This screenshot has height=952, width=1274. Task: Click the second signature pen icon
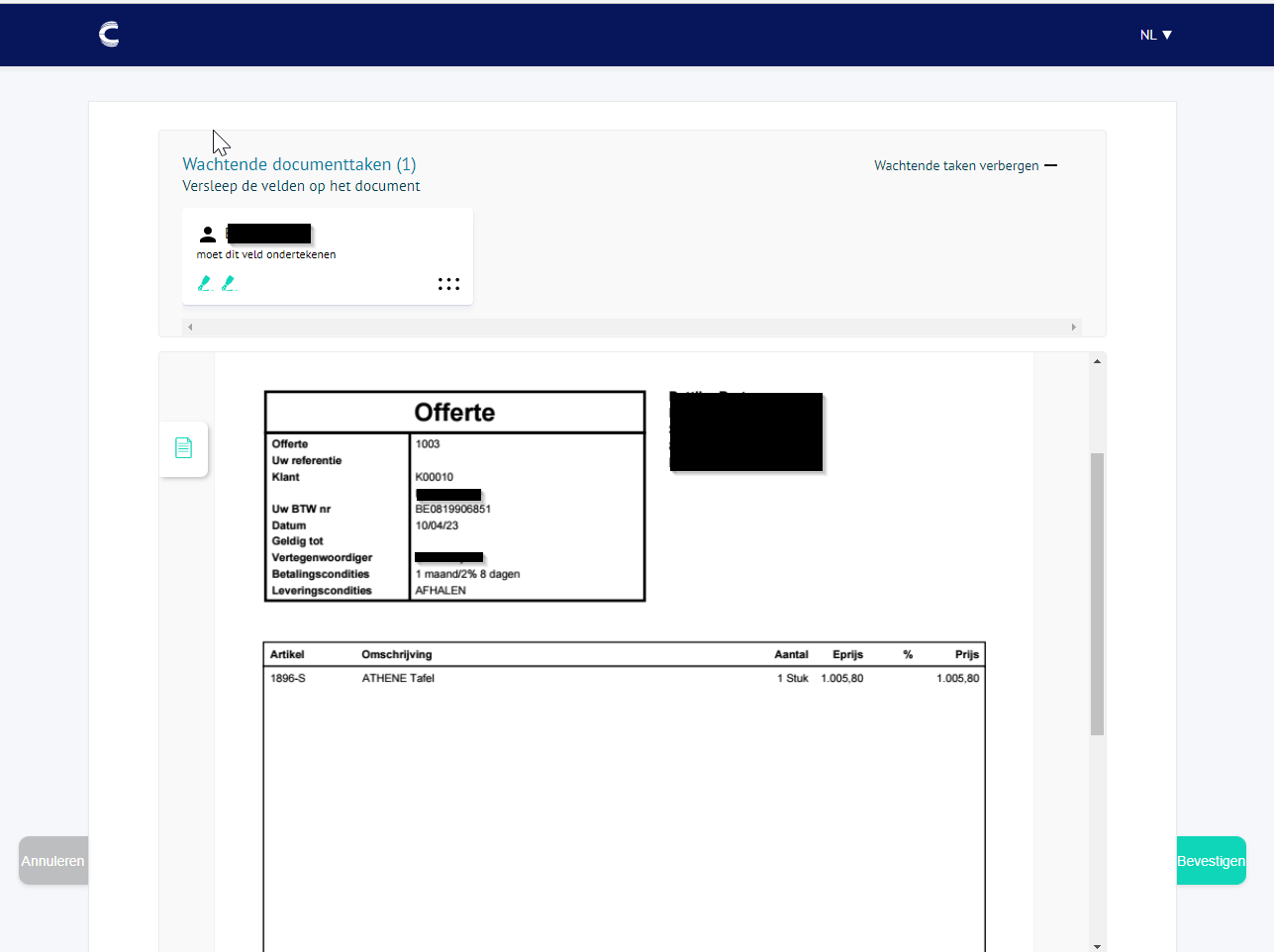click(229, 283)
